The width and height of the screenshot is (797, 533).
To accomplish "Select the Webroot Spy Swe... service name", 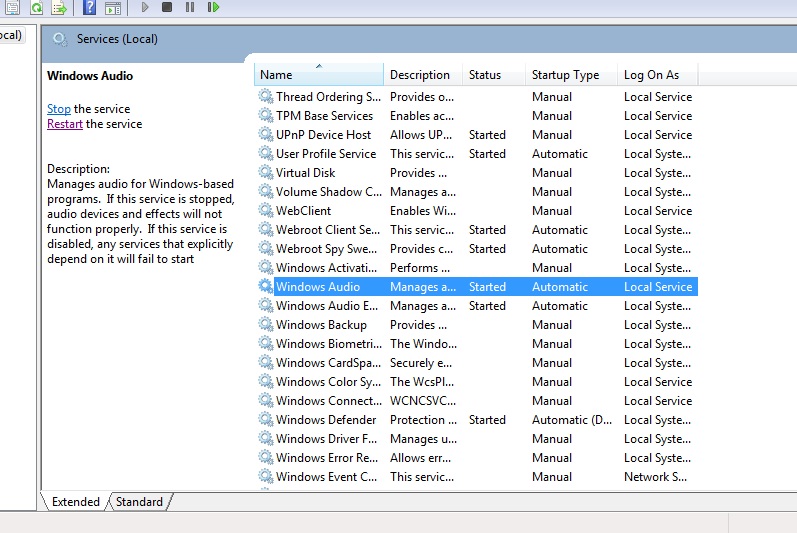I will click(326, 248).
